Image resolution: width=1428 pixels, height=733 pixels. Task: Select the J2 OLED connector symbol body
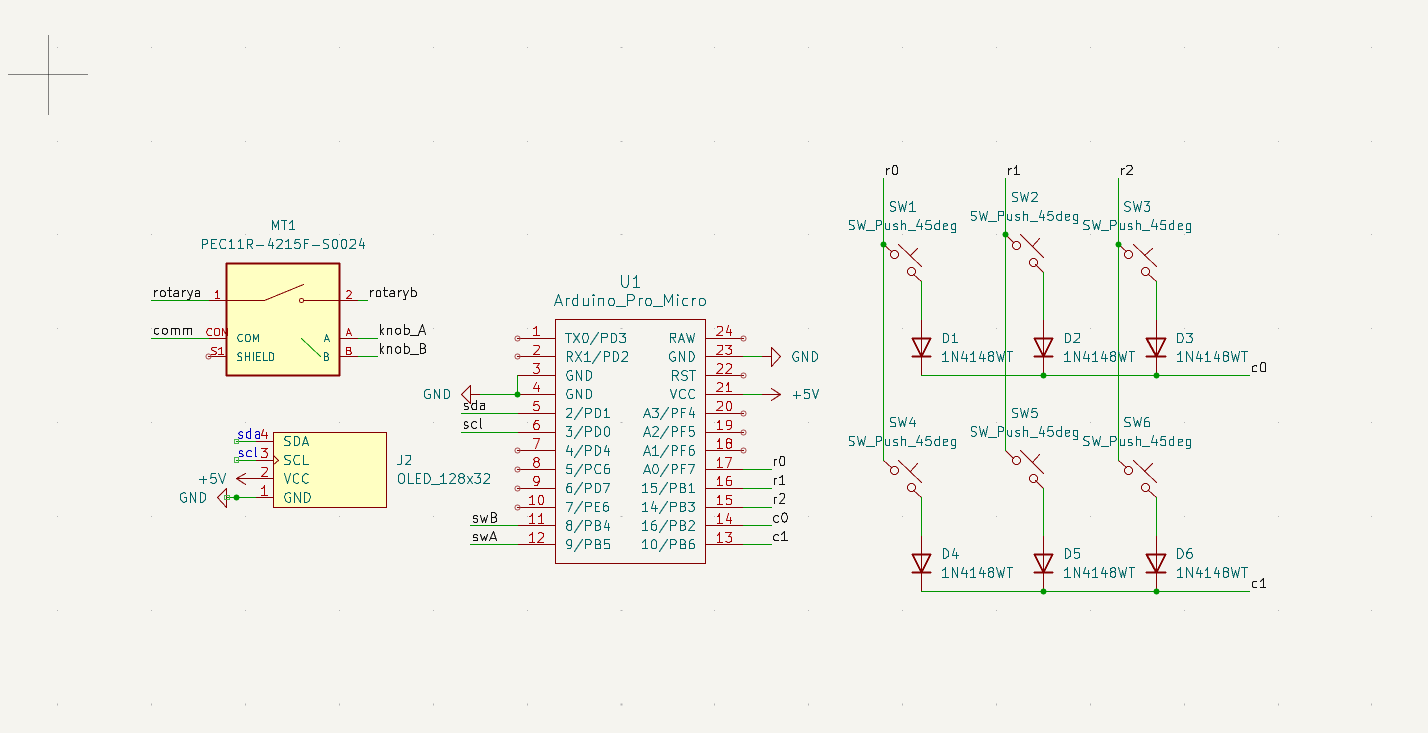pyautogui.click(x=329, y=470)
